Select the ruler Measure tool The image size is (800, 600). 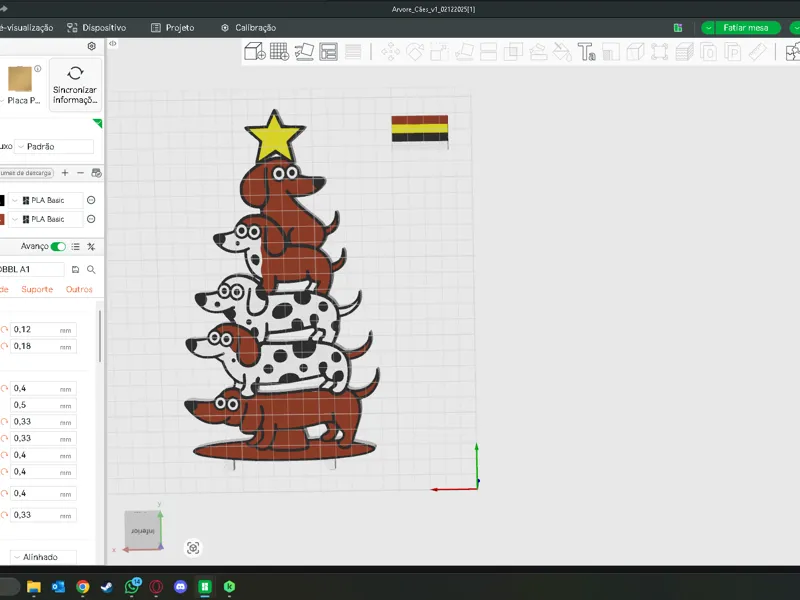[x=758, y=52]
